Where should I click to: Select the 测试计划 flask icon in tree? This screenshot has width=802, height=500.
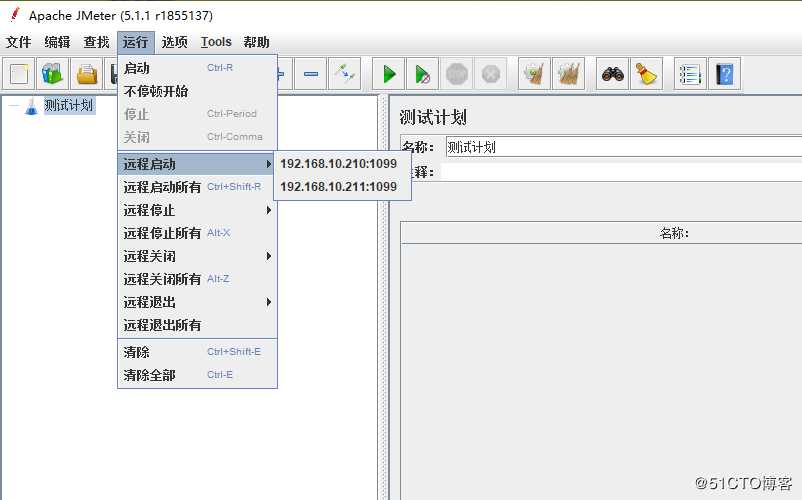click(x=31, y=106)
